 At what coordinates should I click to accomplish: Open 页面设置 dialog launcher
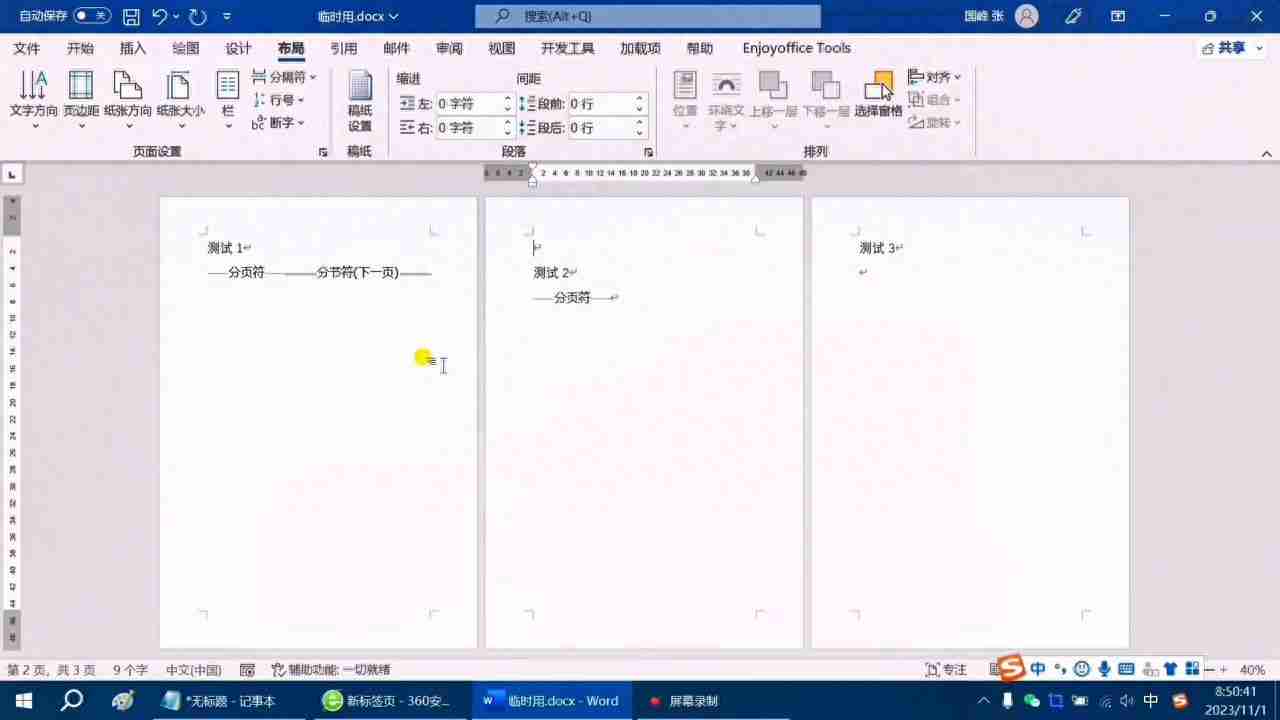pos(323,152)
